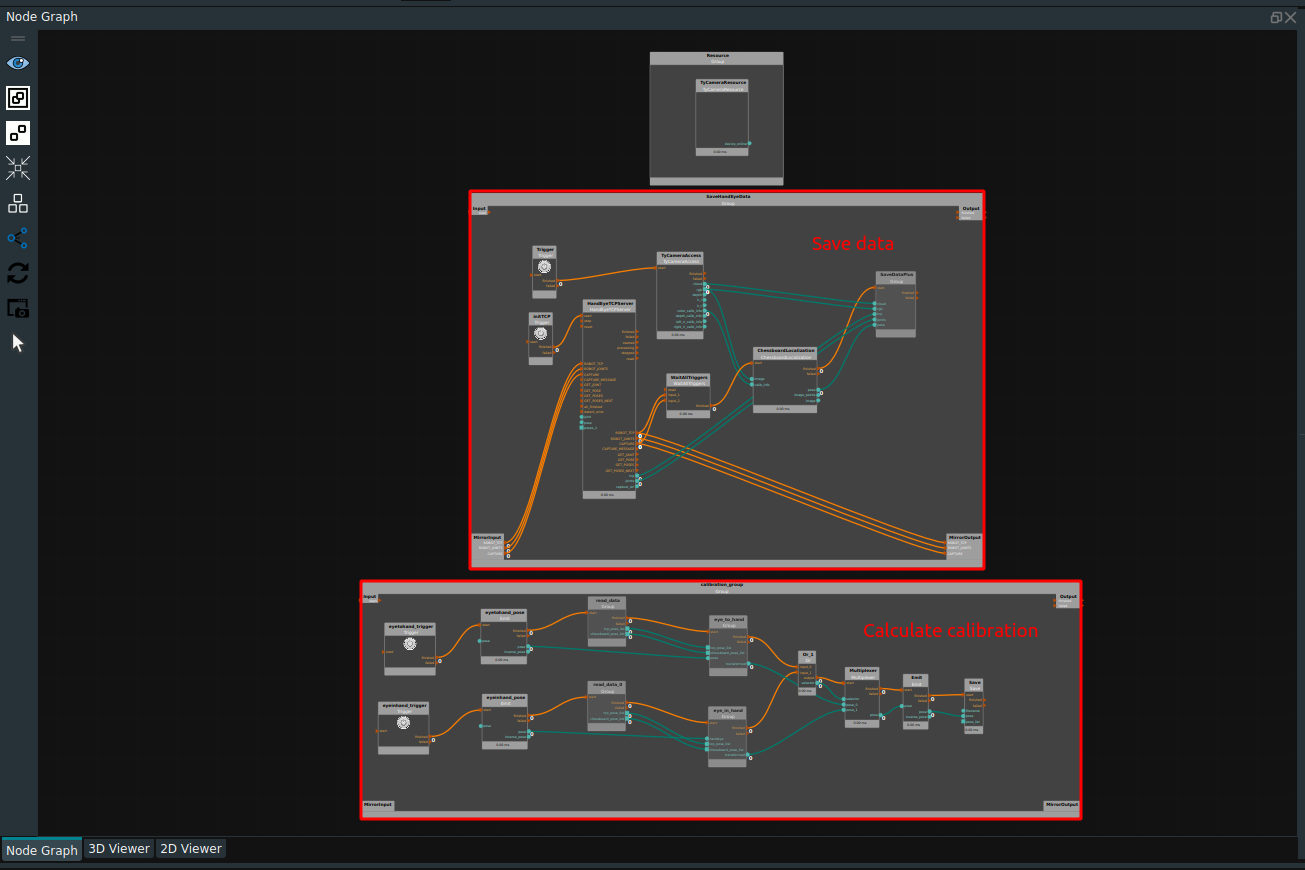Select the SaveDataPlus group node
Screen dimensions: 1305x870
tap(896, 304)
